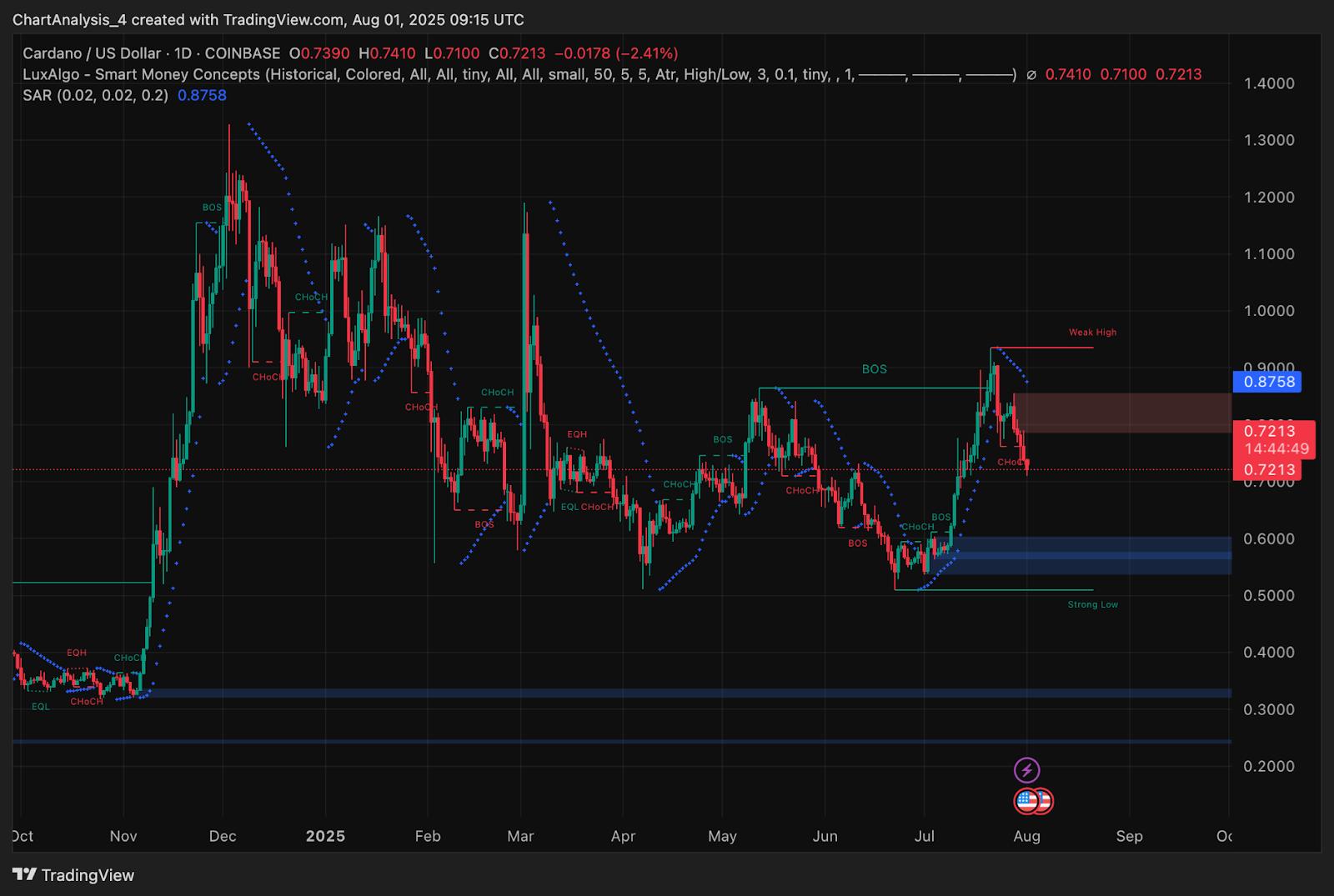1334x896 pixels.
Task: Click the US flag economic event icon
Action: coord(1028,801)
